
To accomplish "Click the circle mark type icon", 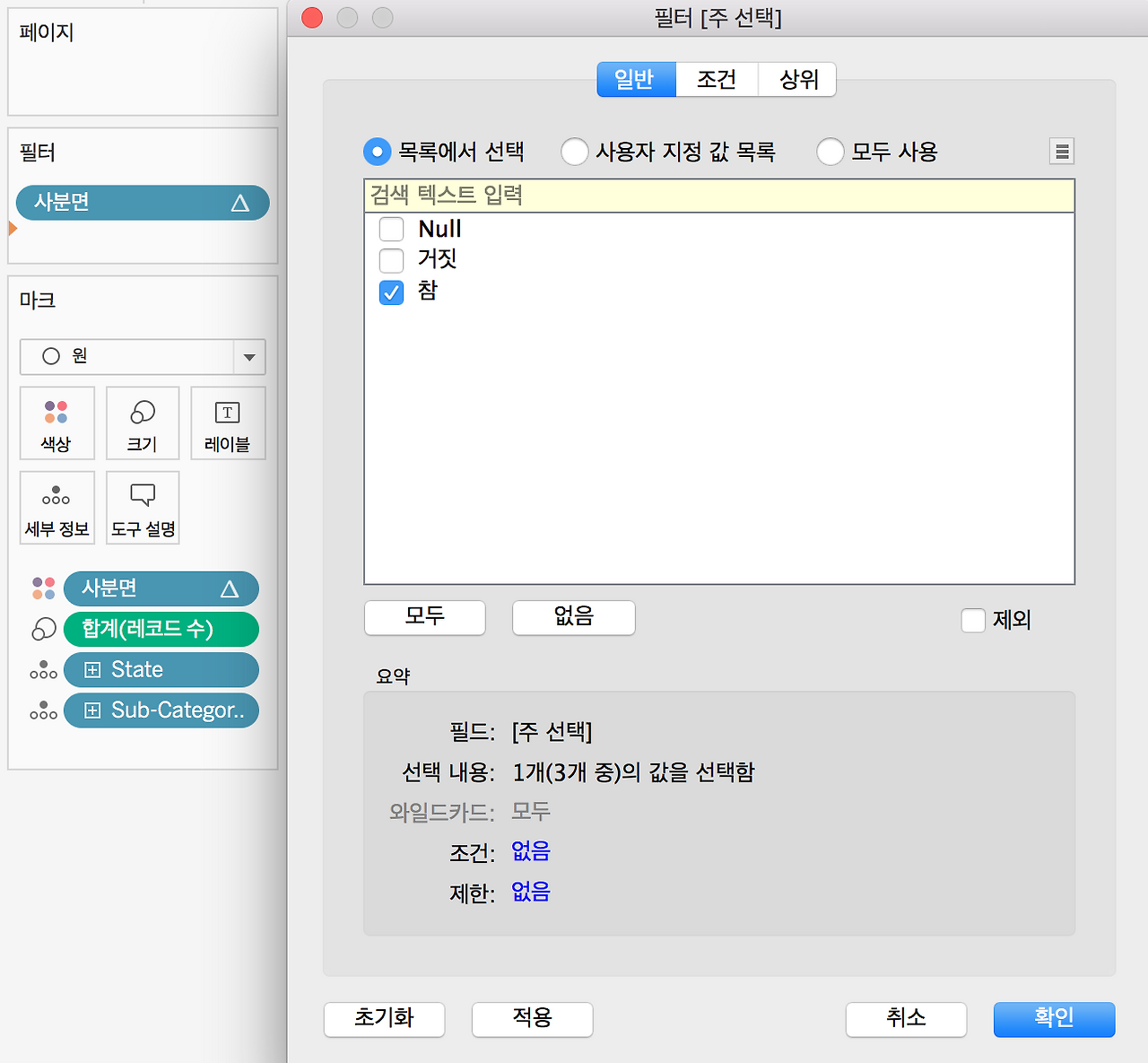I will (x=51, y=356).
